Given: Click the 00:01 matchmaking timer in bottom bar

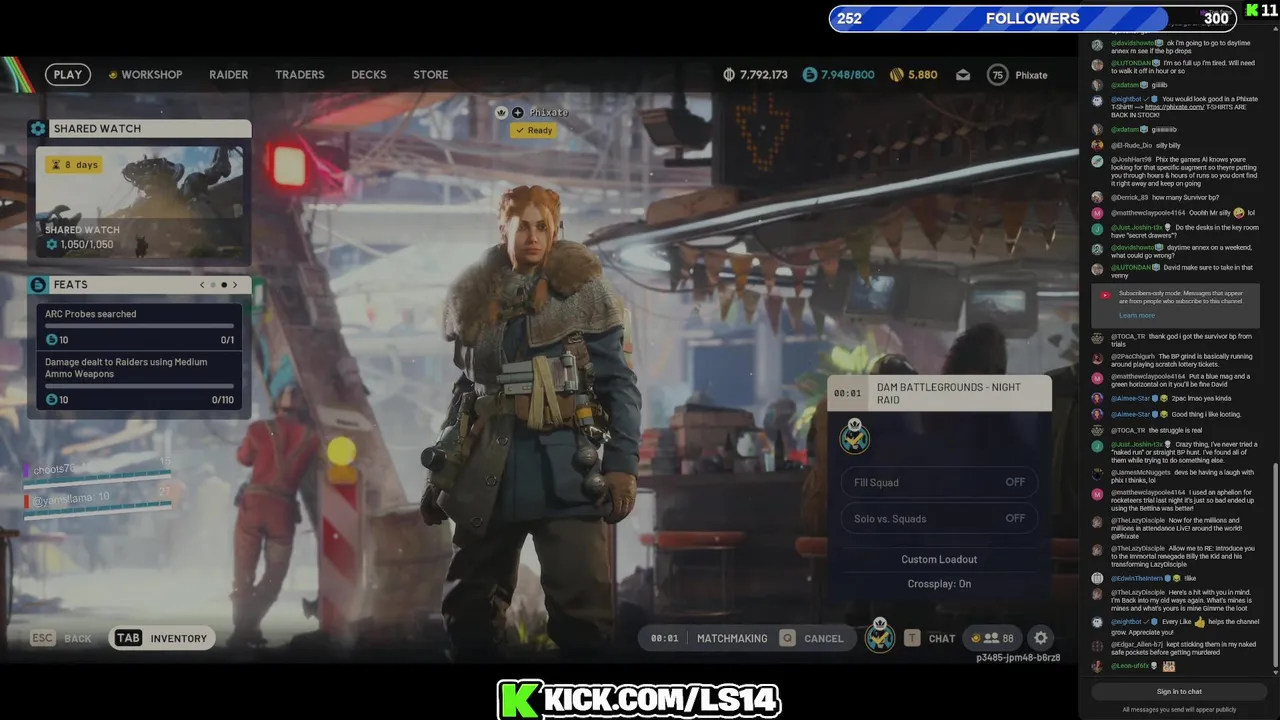Looking at the screenshot, I should click(664, 638).
